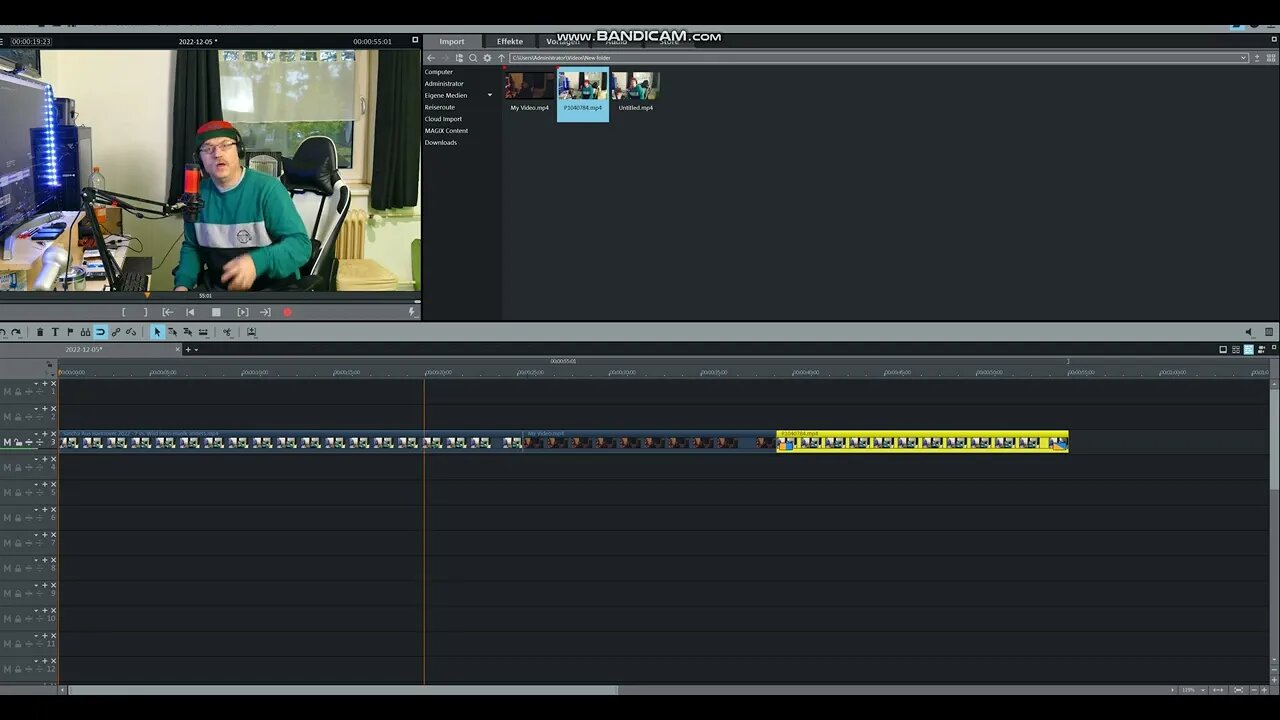Viewport: 1280px width, 720px height.
Task: Click the media browser search magnifier
Action: (473, 58)
